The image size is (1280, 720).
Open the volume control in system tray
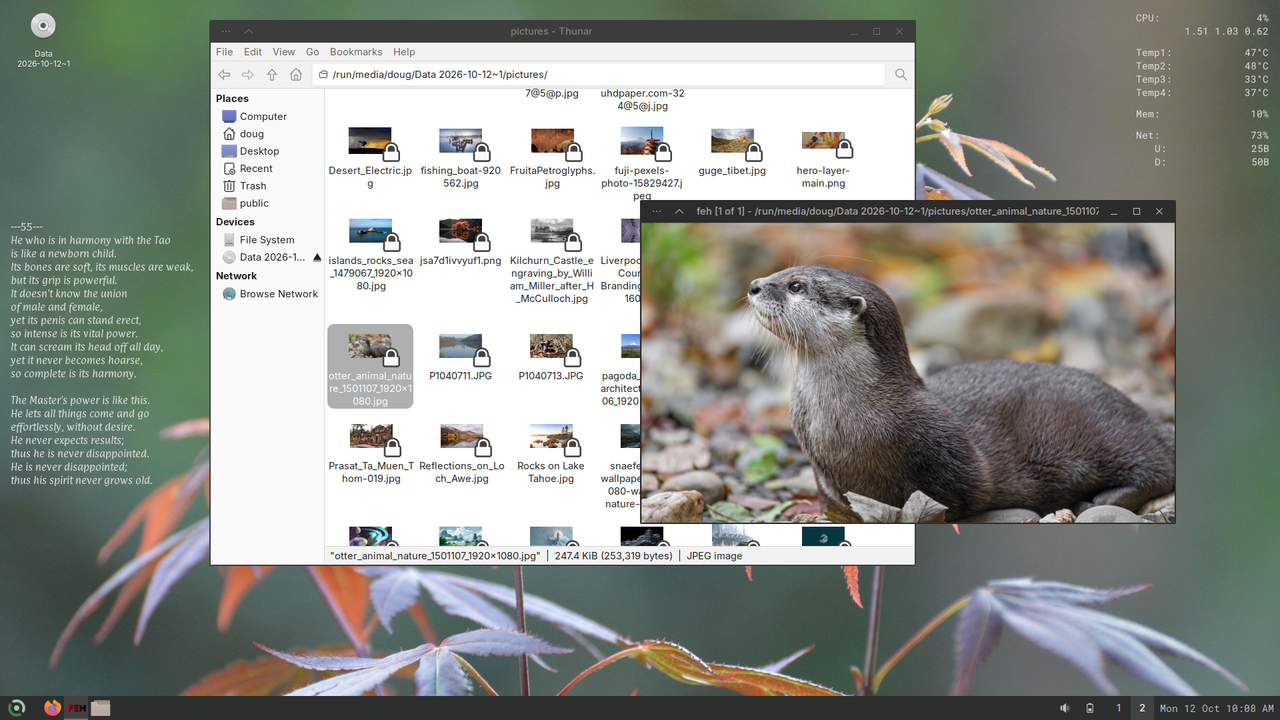click(1064, 708)
